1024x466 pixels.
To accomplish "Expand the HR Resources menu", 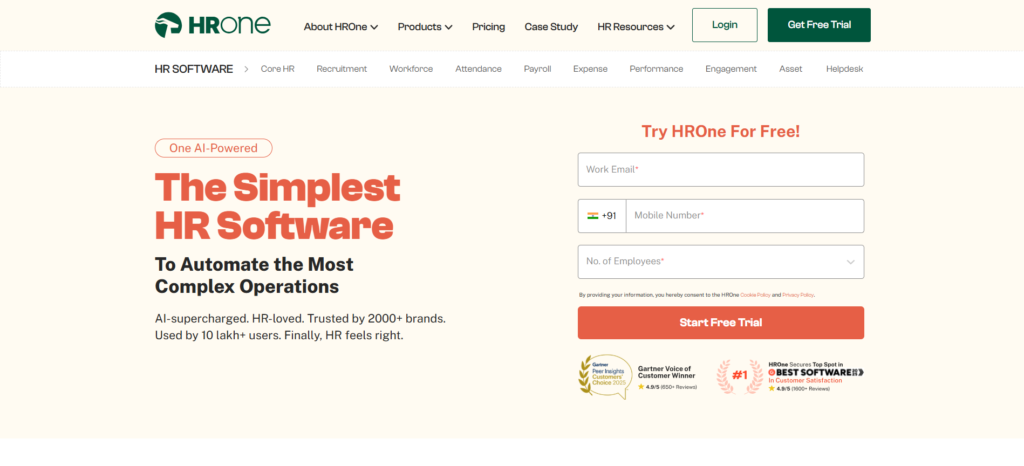I will (635, 27).
